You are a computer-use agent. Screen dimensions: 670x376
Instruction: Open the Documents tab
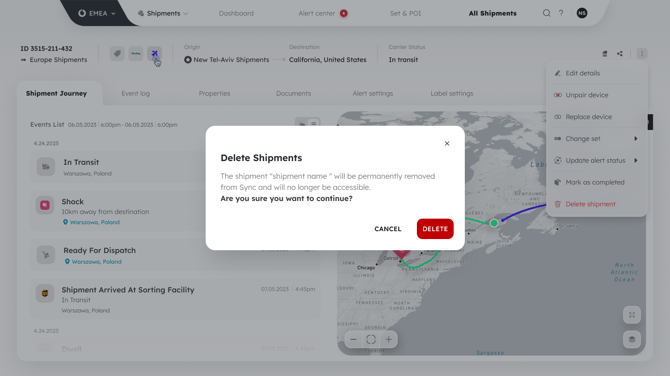[x=293, y=93]
